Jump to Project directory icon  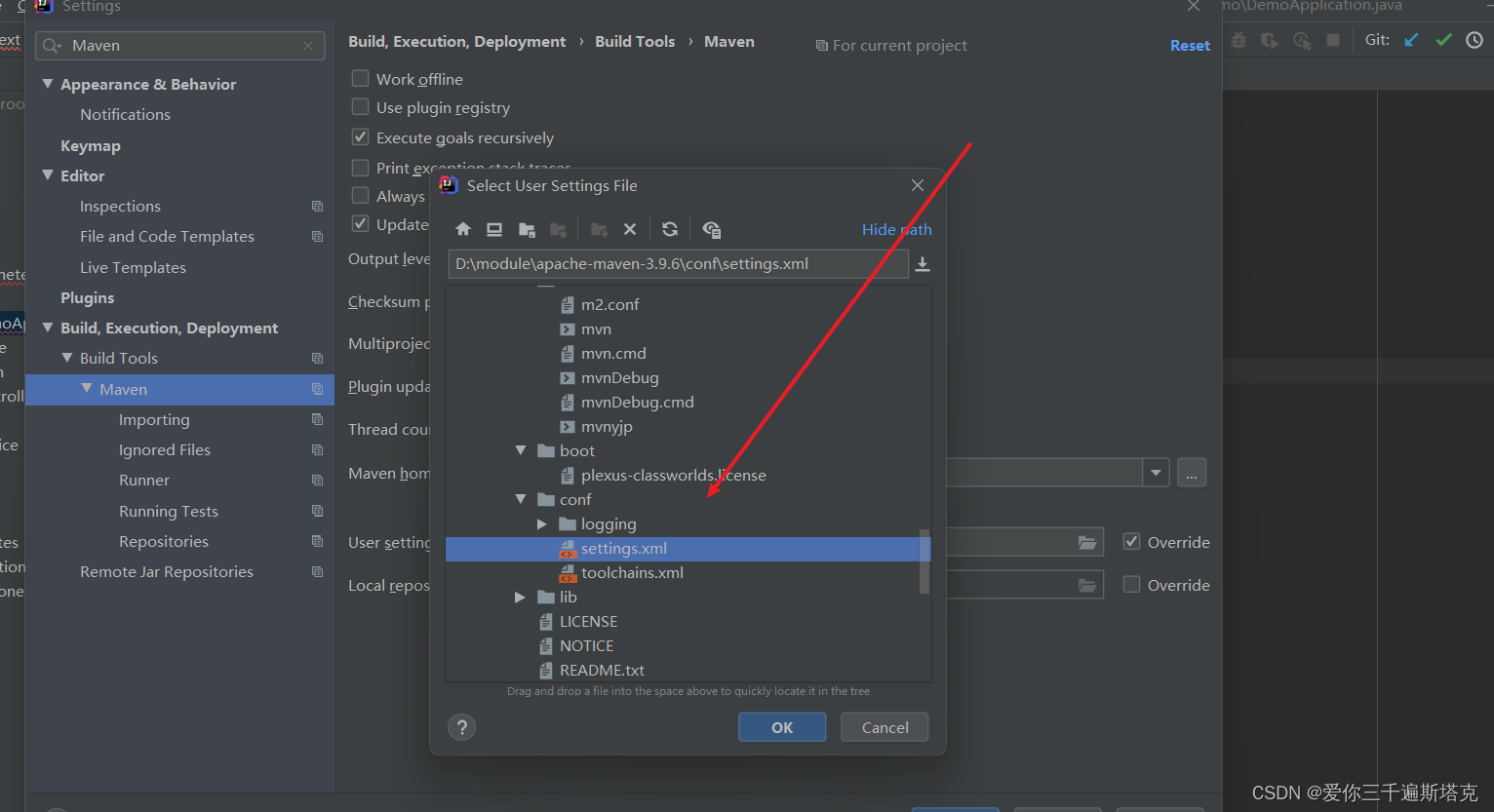[x=527, y=229]
